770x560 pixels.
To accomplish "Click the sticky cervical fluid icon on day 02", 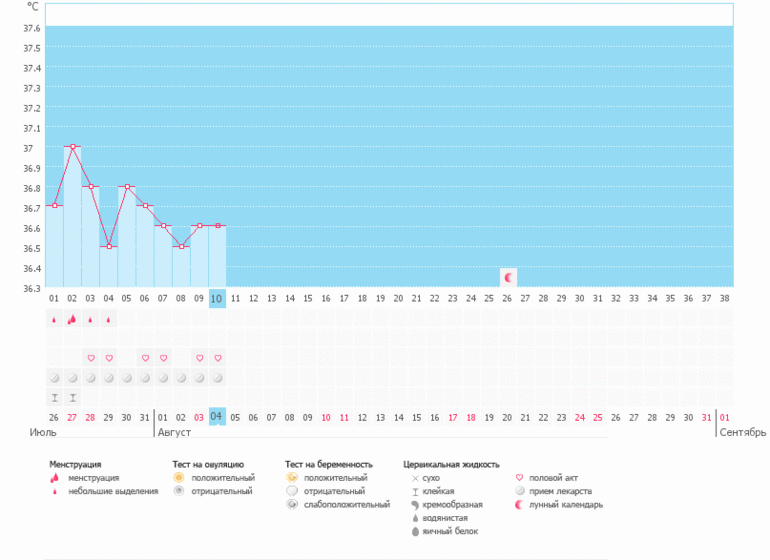I will coord(73,397).
